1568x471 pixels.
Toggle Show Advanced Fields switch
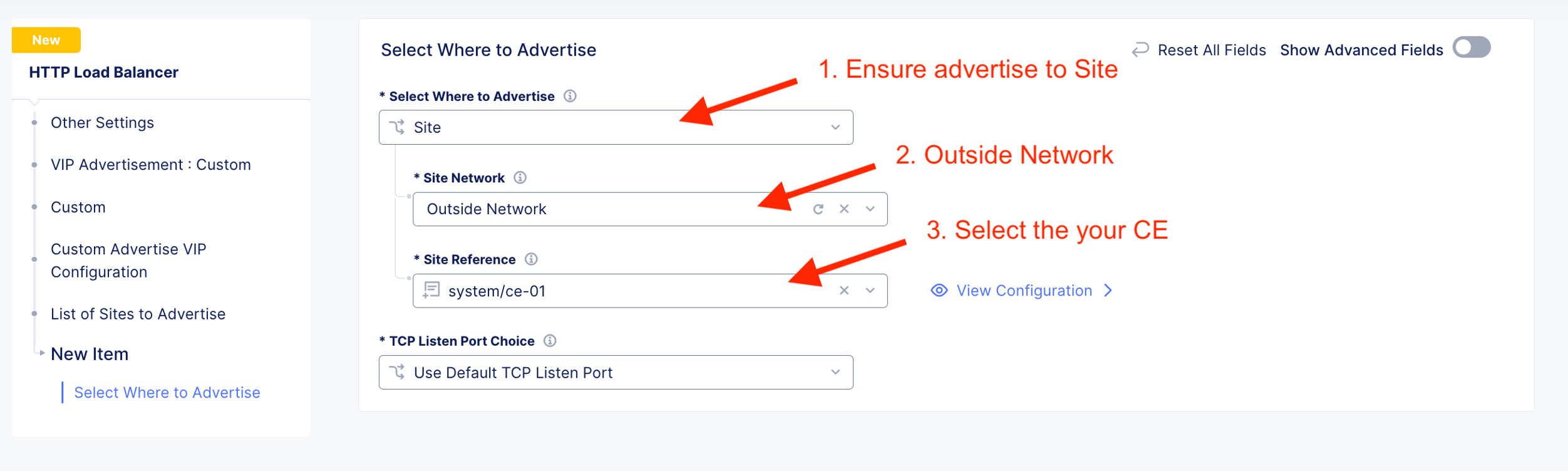pyautogui.click(x=1471, y=48)
